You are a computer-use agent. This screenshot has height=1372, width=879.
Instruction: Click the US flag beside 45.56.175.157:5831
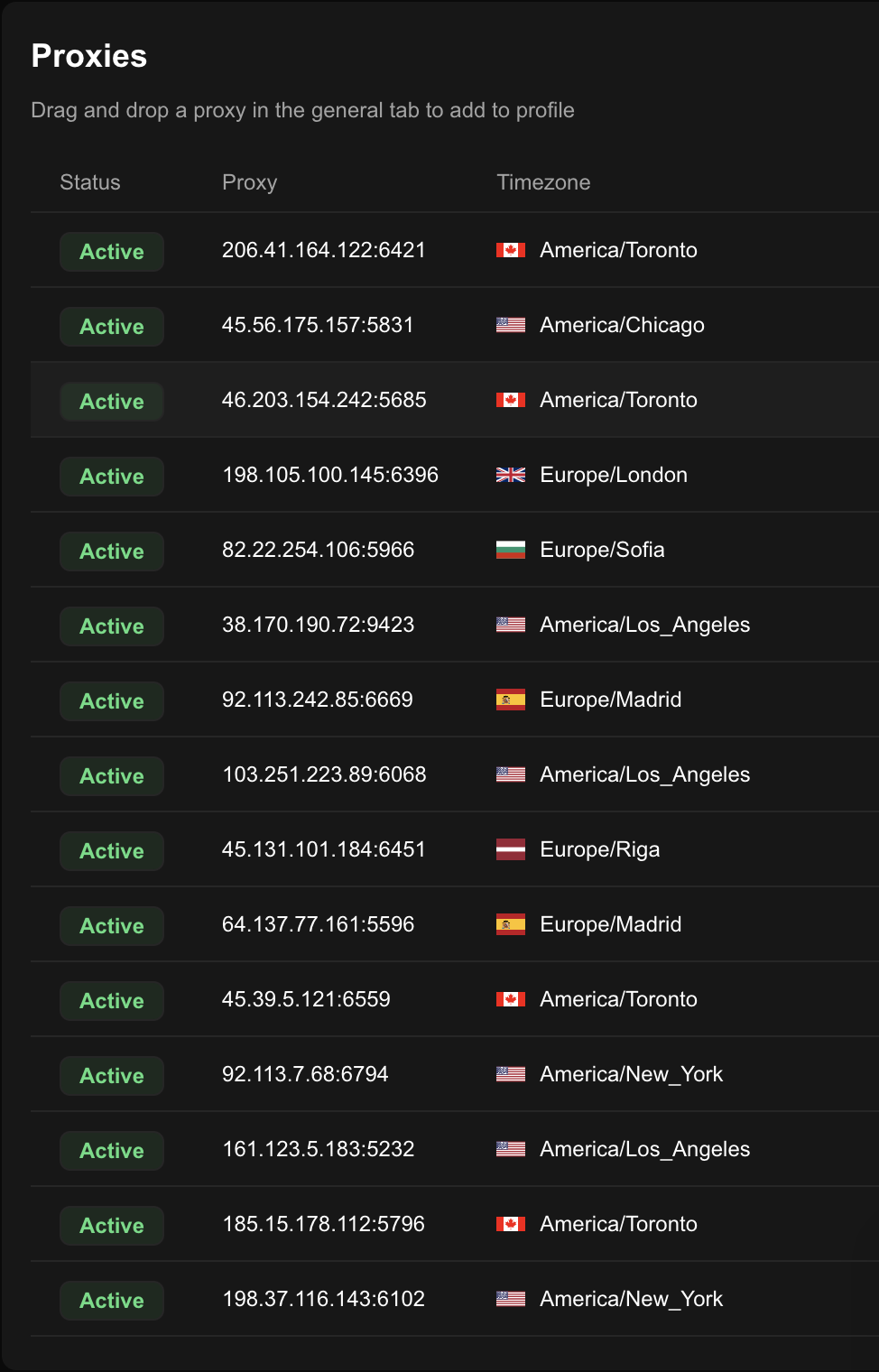[x=511, y=325]
